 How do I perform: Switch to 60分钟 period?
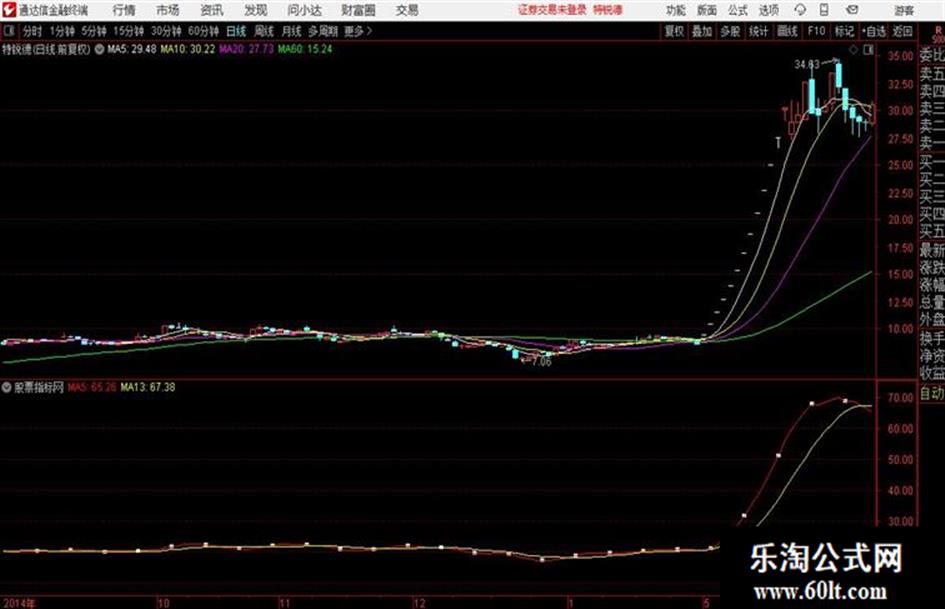click(203, 31)
